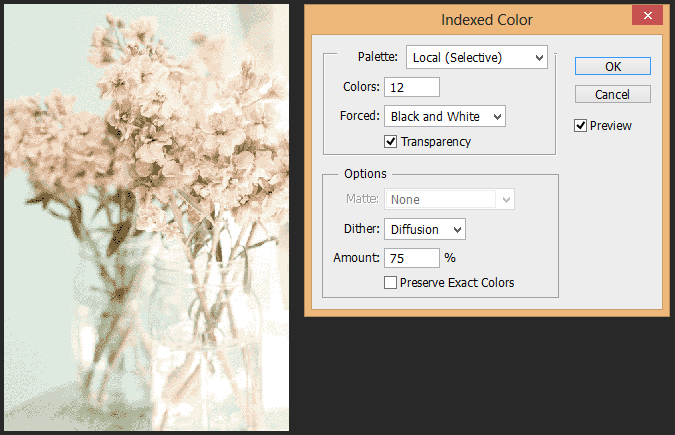
Task: Open the Dither dropdown showing Diffusion
Action: (424, 229)
